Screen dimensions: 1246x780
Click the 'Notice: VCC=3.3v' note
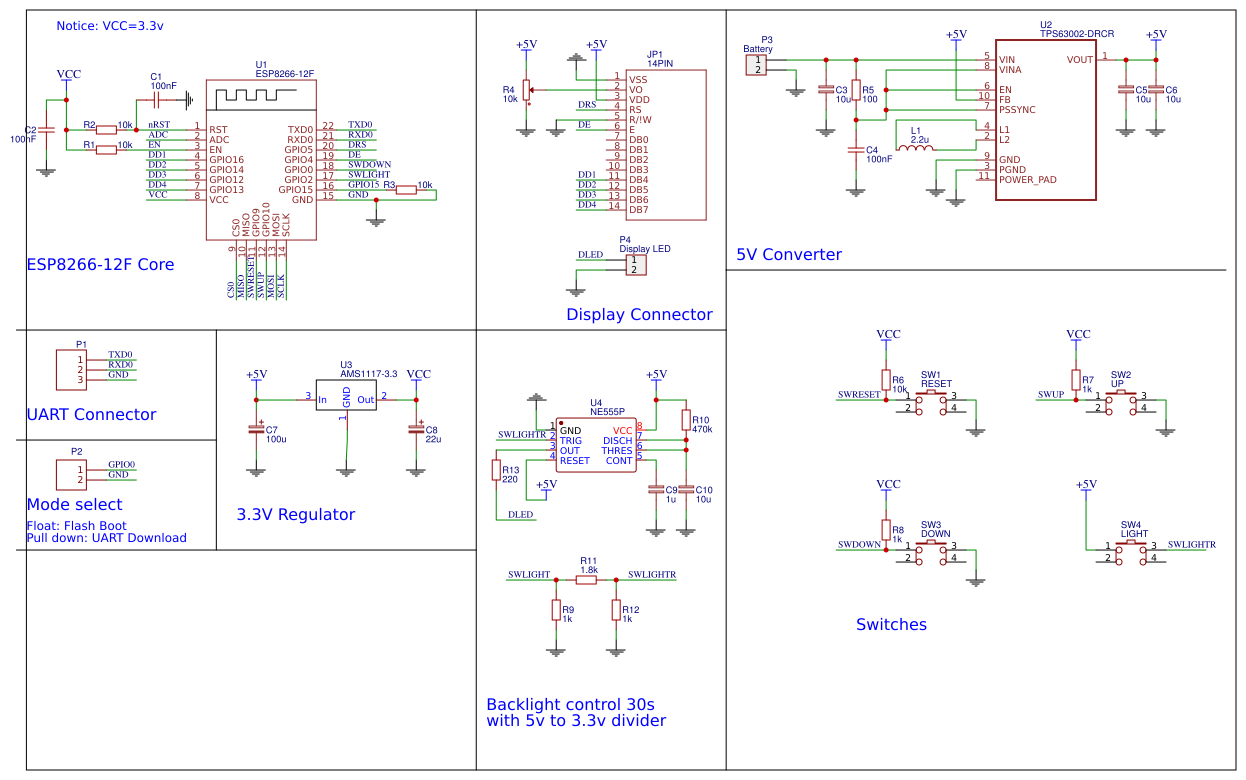[x=111, y=26]
